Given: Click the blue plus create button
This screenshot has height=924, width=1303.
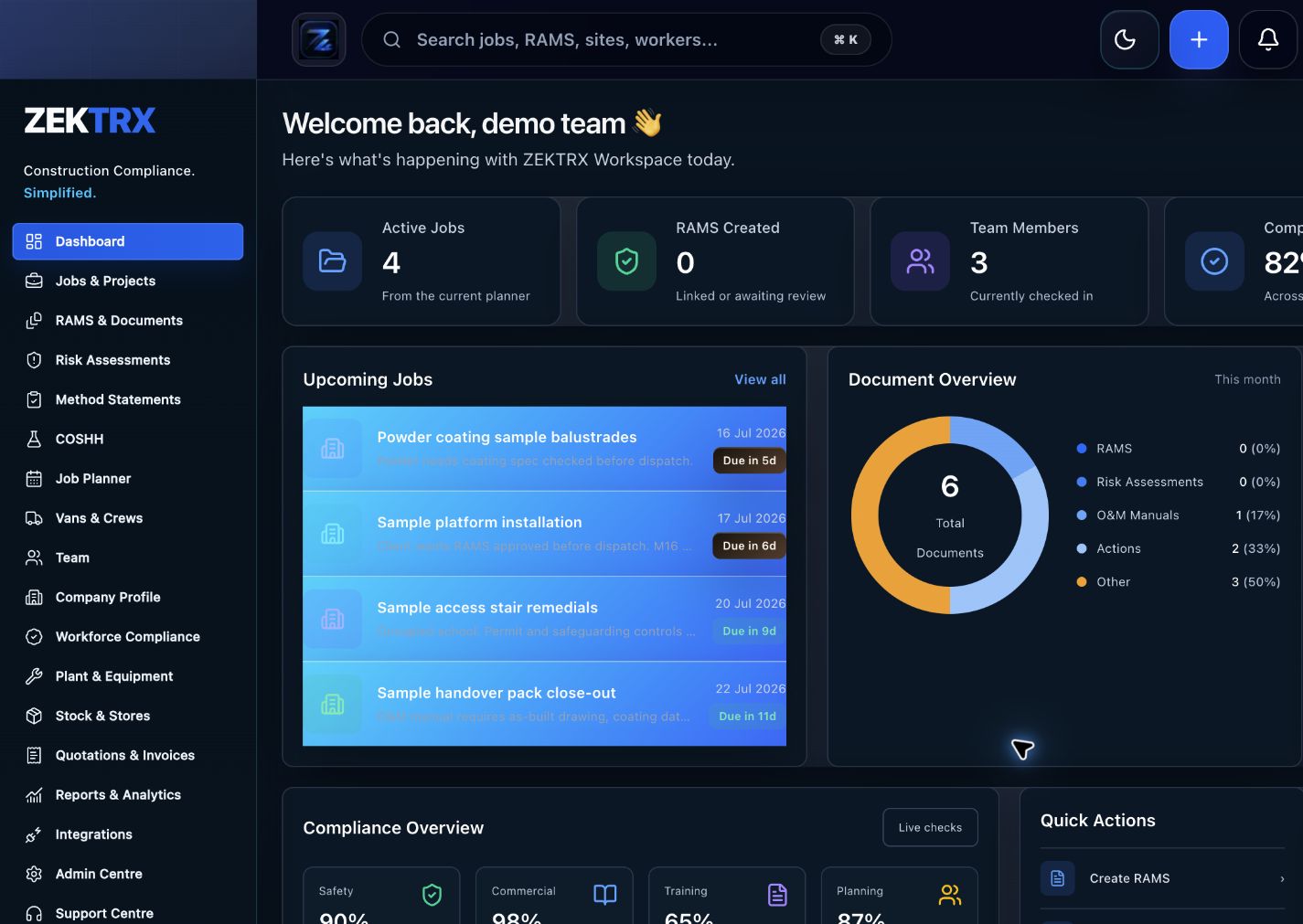Looking at the screenshot, I should point(1199,39).
